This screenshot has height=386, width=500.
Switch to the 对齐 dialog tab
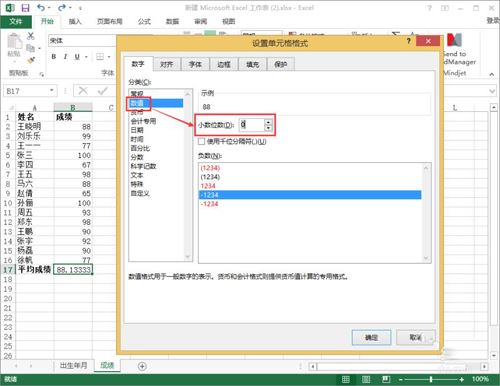click(166, 64)
